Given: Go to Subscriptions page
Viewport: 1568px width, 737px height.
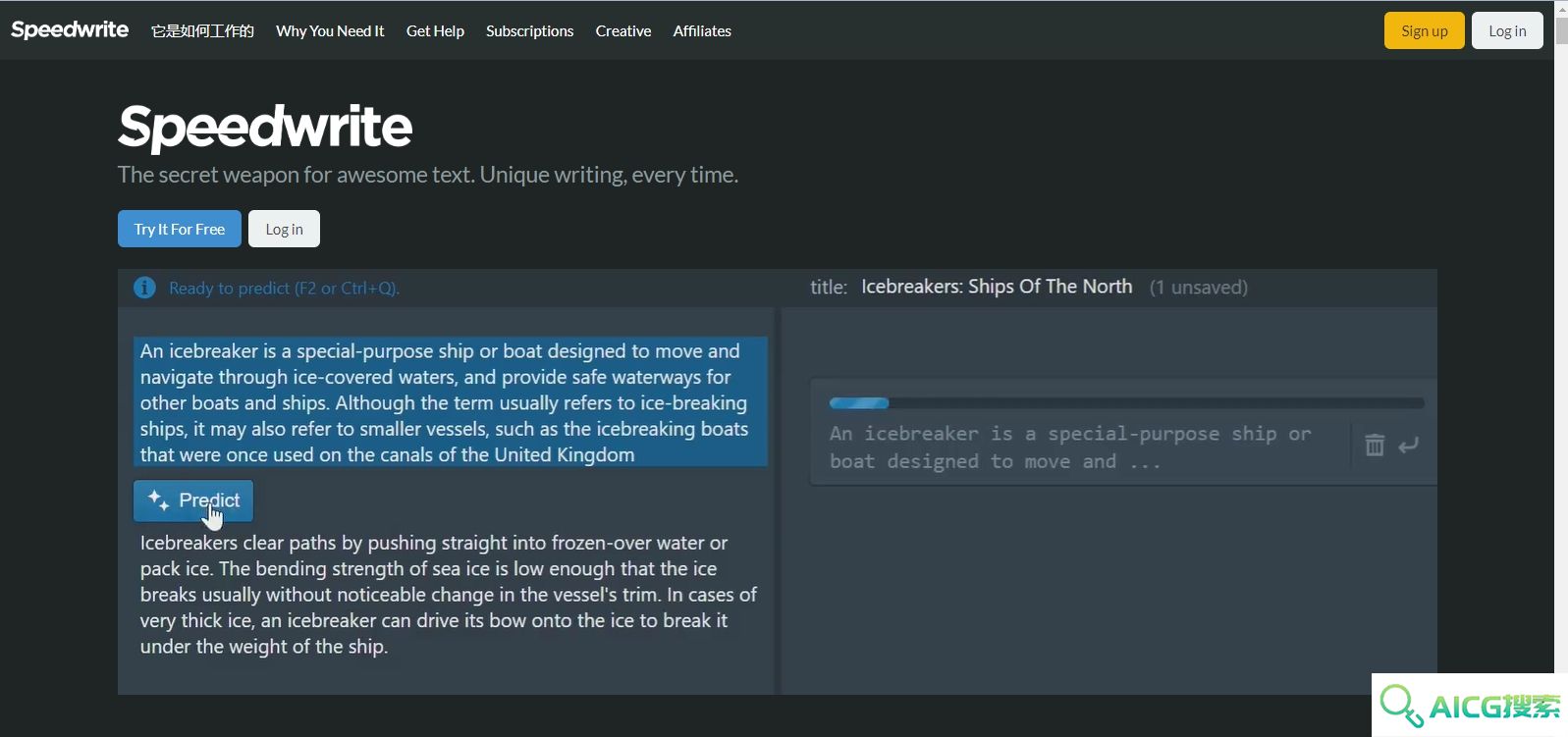Looking at the screenshot, I should tap(529, 30).
